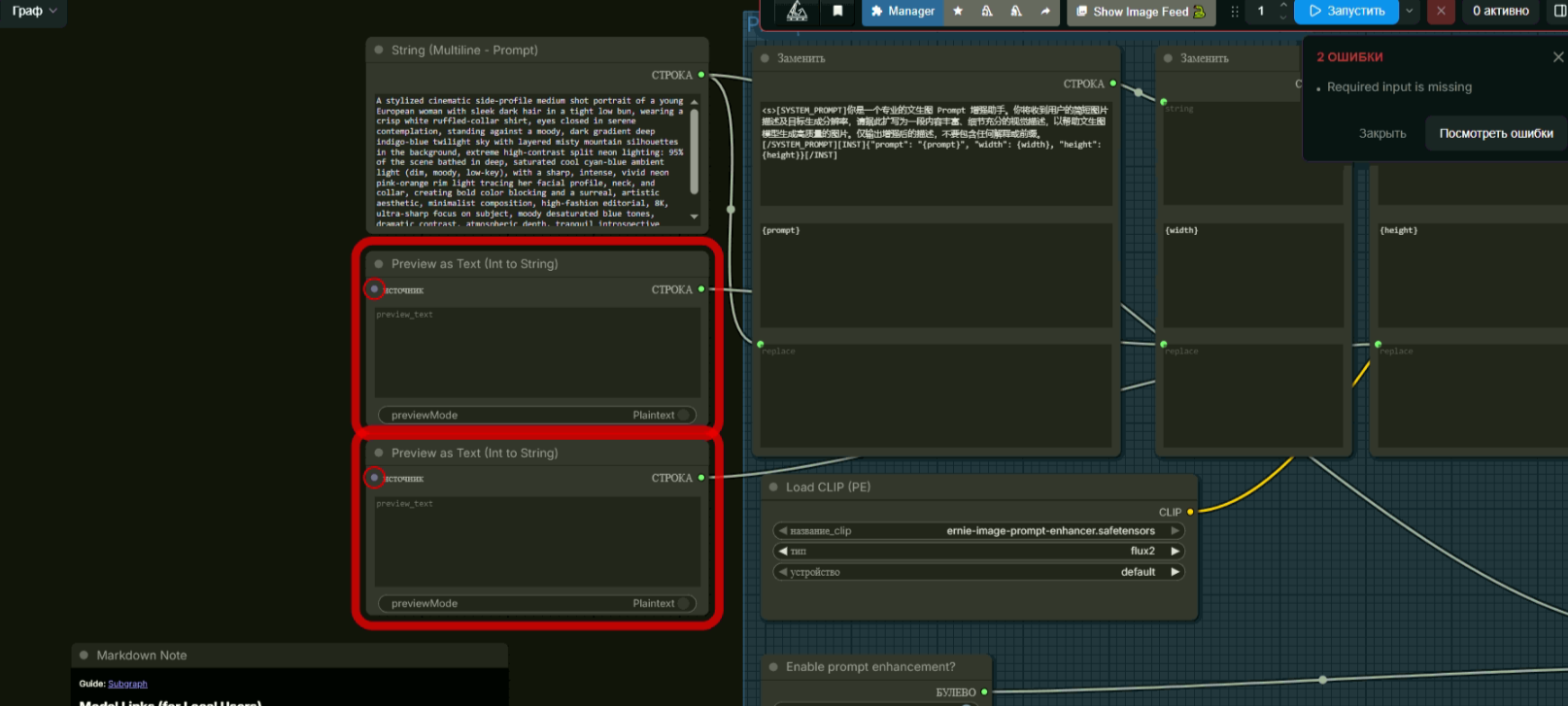The width and height of the screenshot is (1568, 706).
Task: Click the СТРОКА output socket of String node
Action: [x=701, y=75]
